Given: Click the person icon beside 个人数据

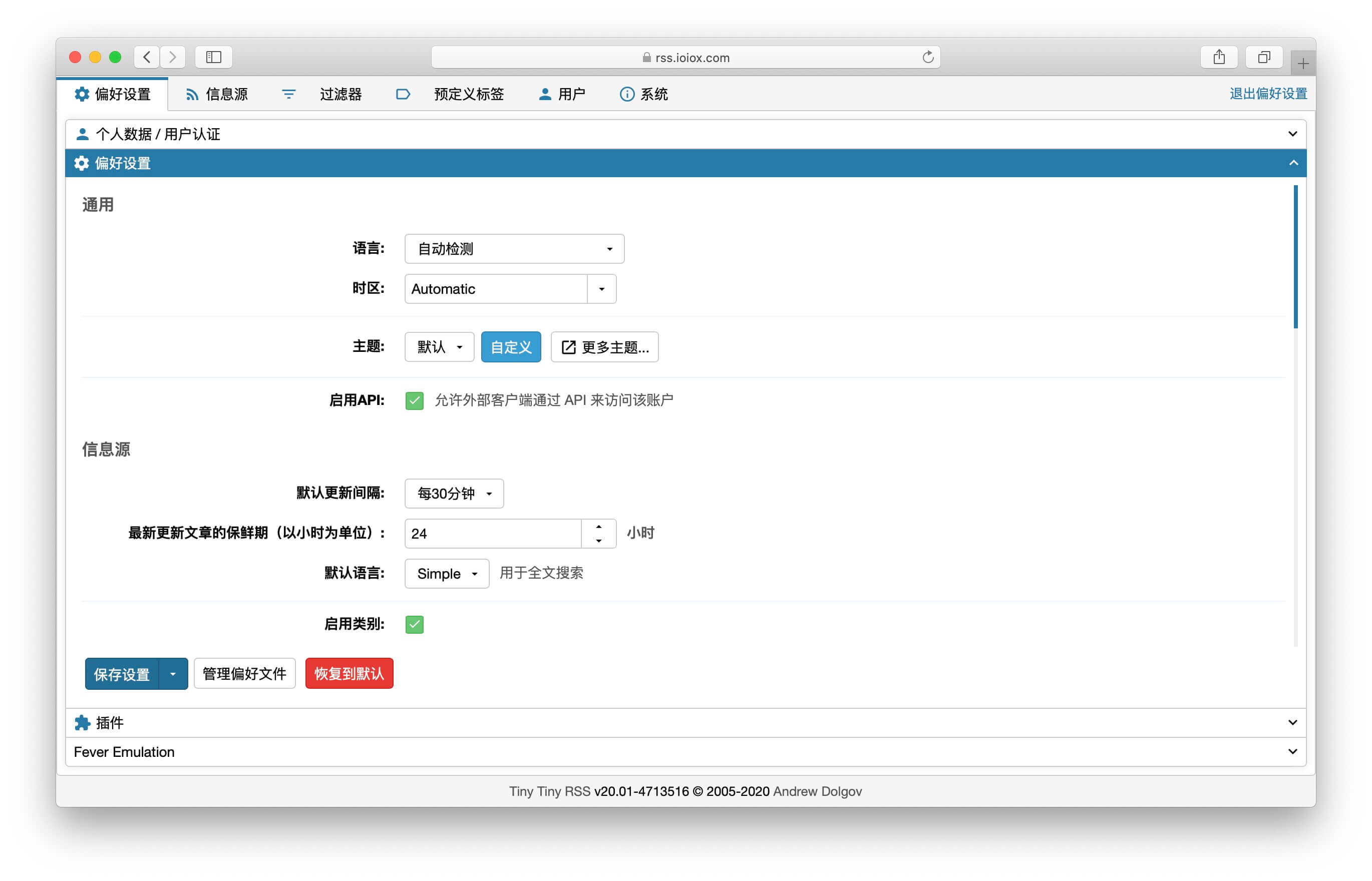Looking at the screenshot, I should 83,134.
